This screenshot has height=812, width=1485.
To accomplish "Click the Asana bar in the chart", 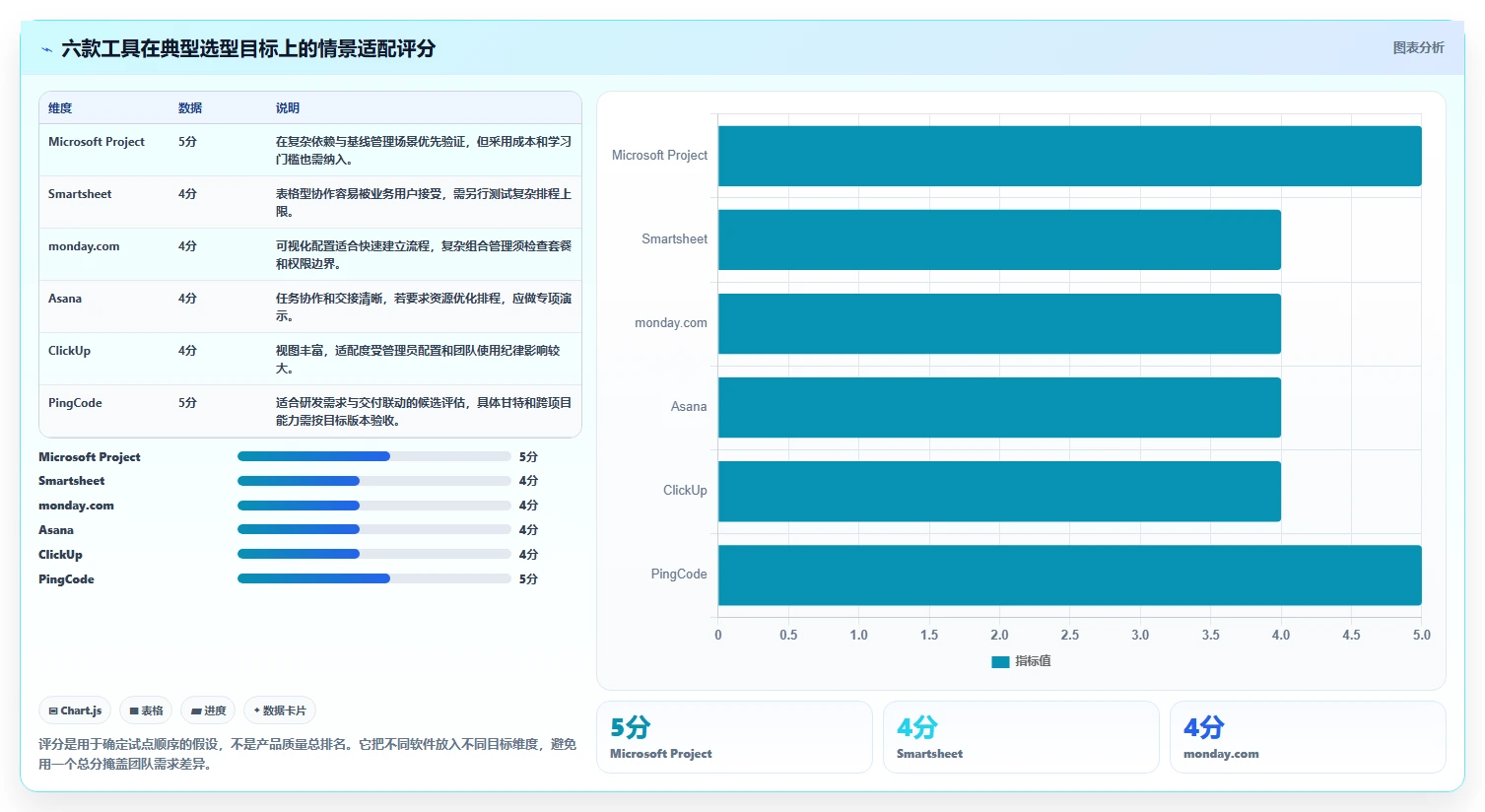I will click(x=999, y=407).
